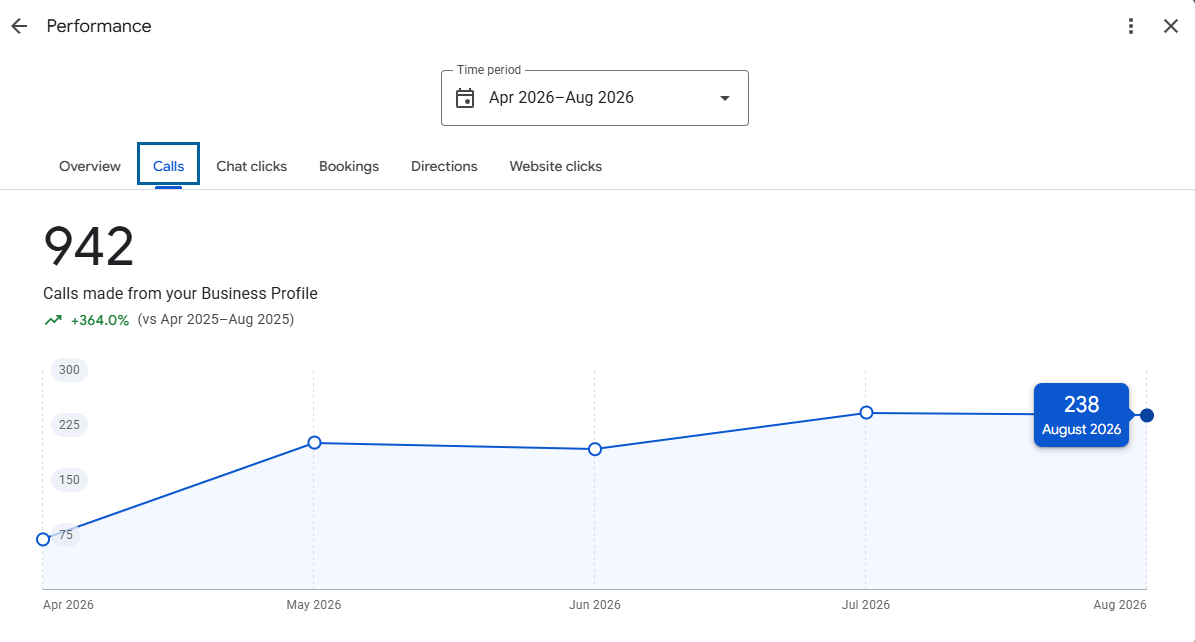
Task: Click the August 2026 filled data point
Action: [x=1147, y=416]
